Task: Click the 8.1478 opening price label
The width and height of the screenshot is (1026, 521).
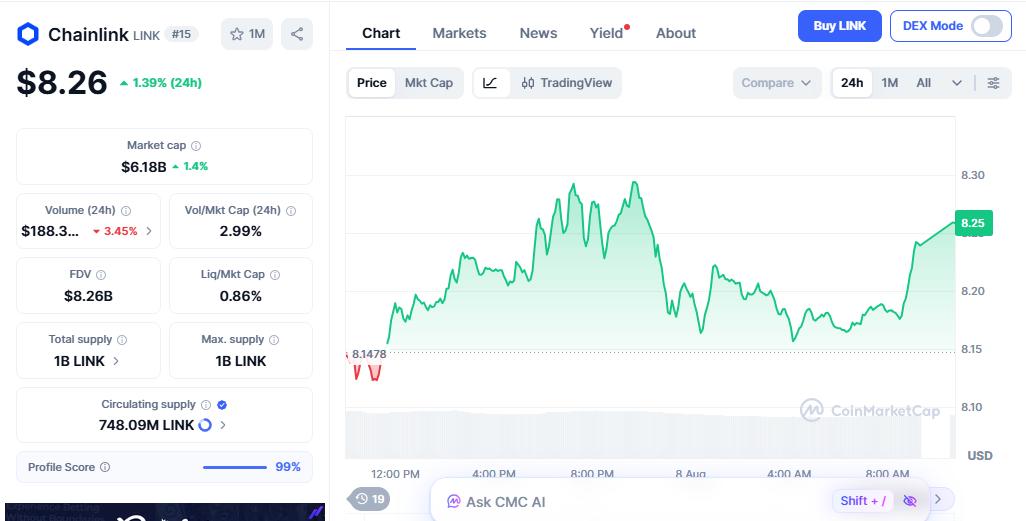Action: (x=369, y=354)
